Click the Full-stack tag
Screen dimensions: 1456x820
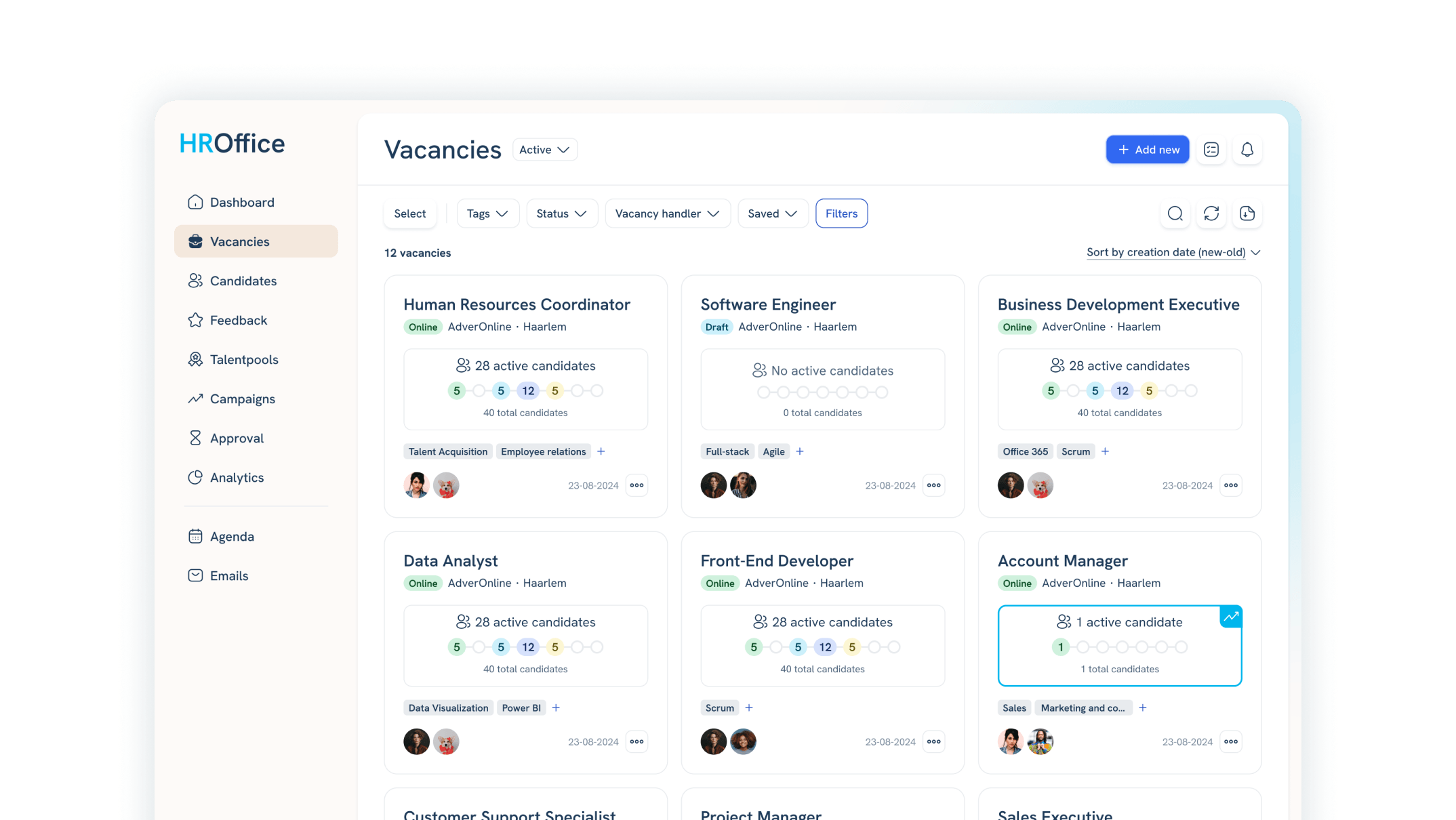(727, 451)
